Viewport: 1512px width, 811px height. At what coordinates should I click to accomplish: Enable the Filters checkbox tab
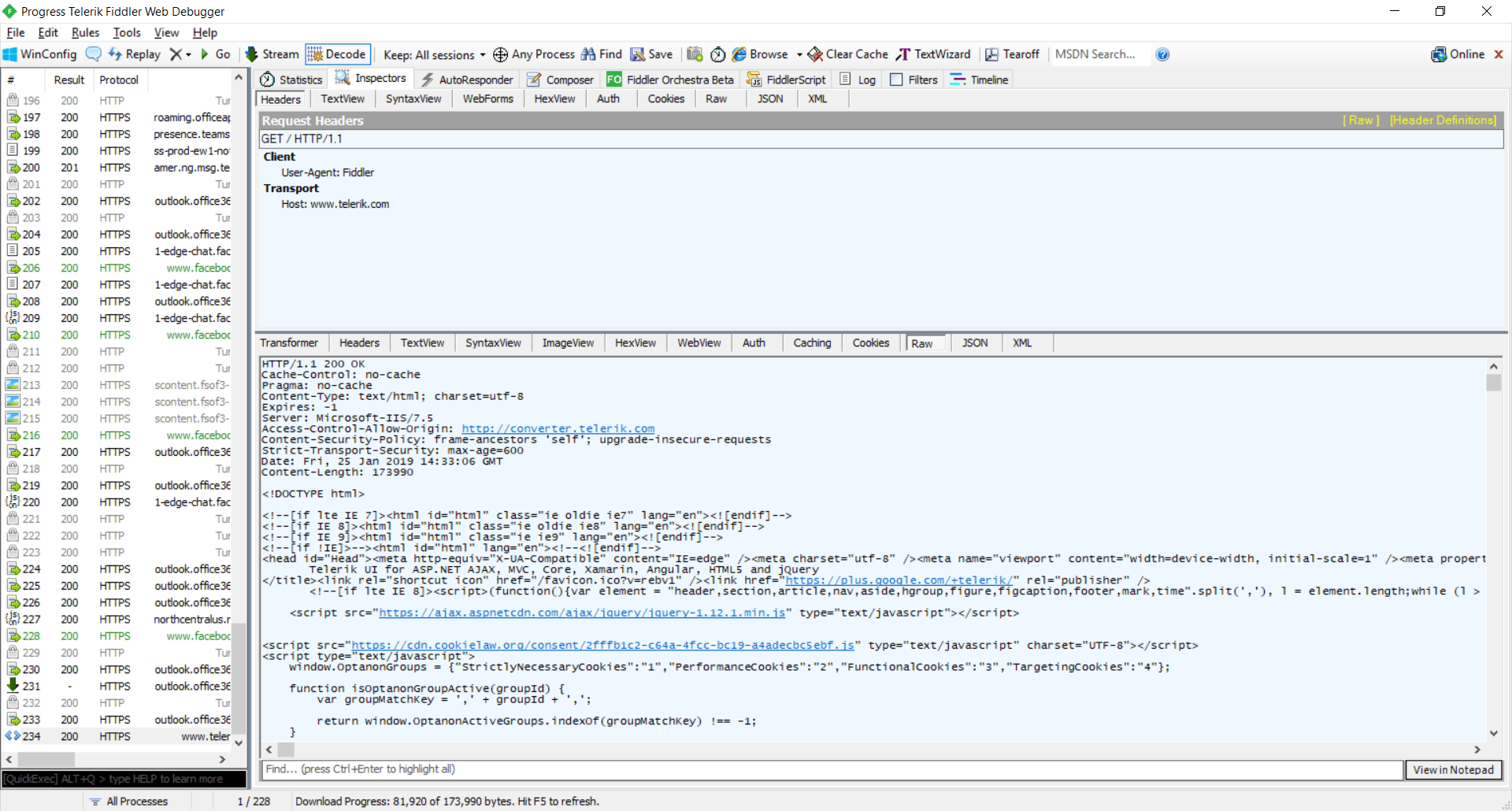pos(913,80)
